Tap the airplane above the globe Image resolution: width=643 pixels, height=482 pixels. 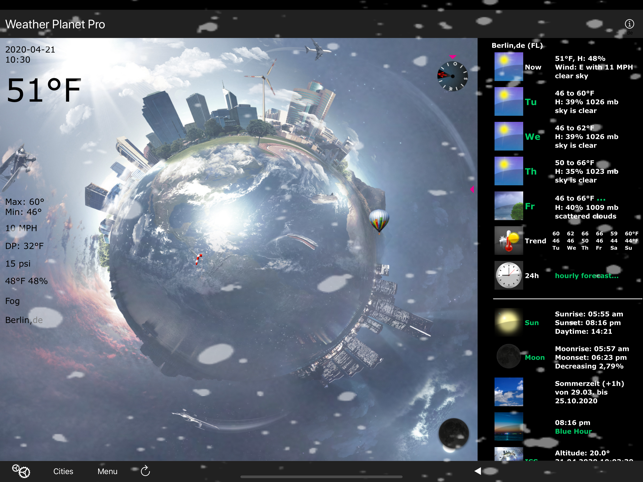pyautogui.click(x=316, y=50)
